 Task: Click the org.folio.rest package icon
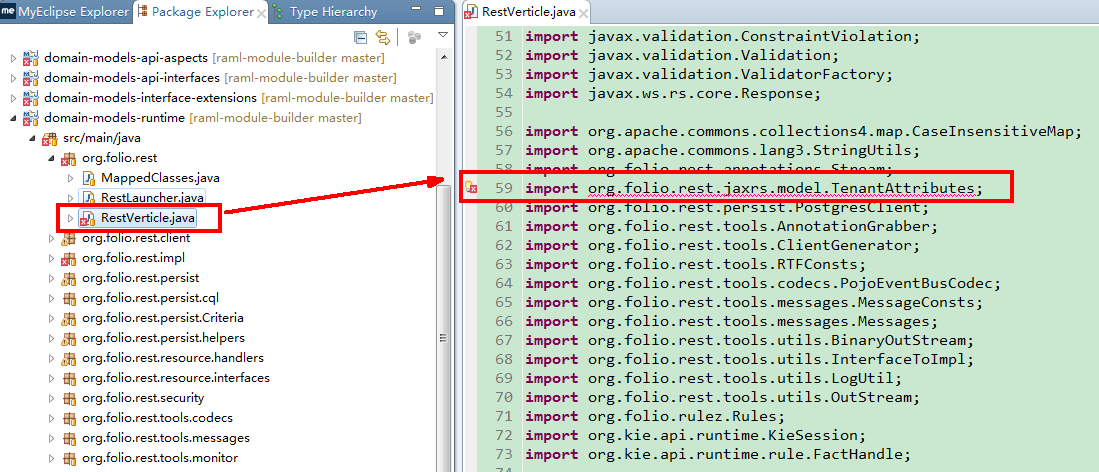tap(69, 159)
